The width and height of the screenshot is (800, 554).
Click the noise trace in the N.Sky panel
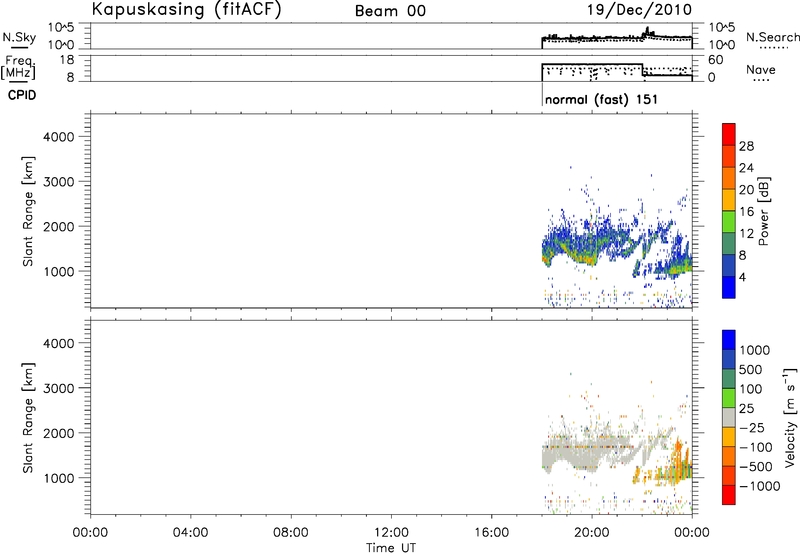click(616, 38)
